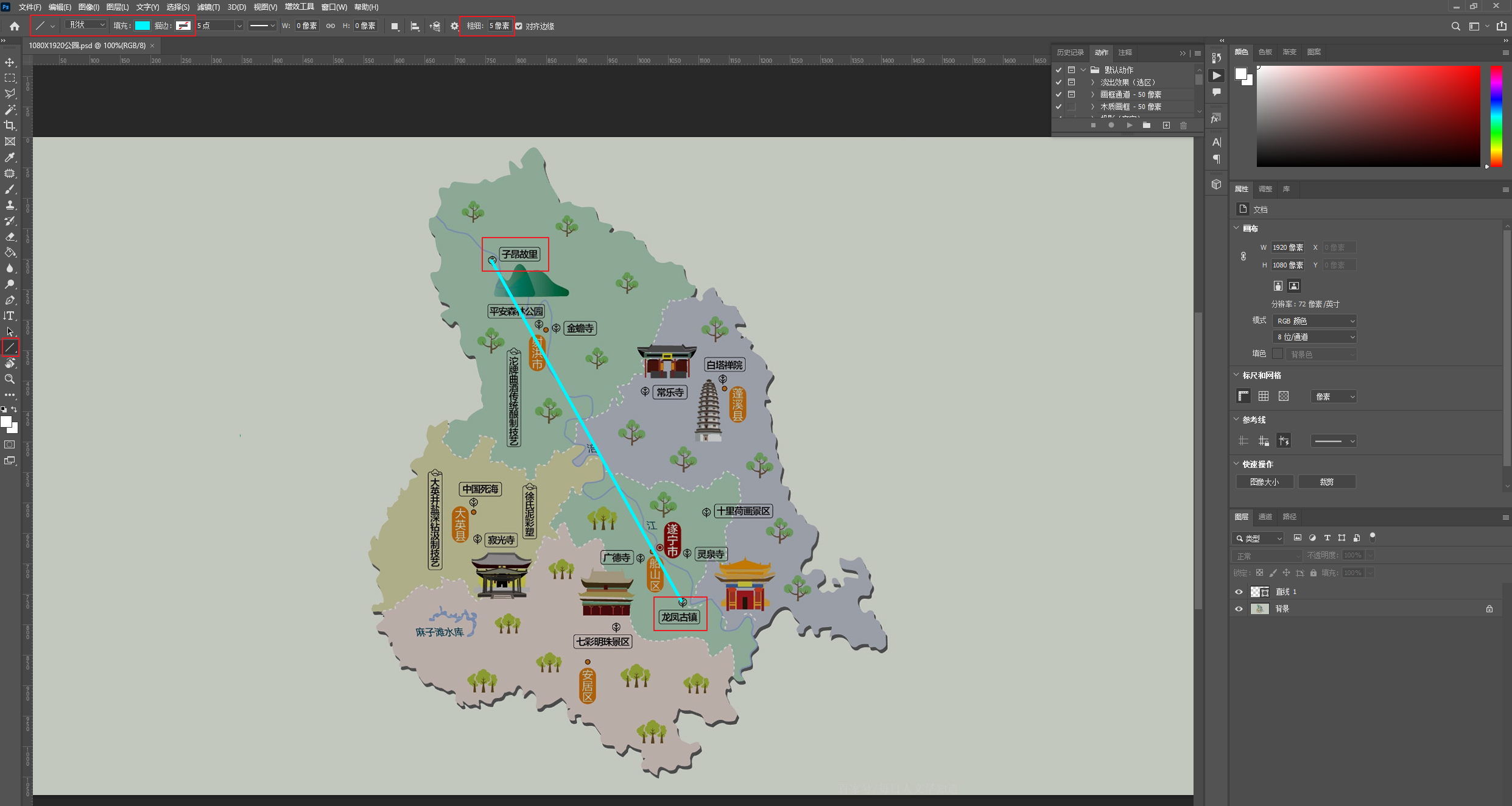Open the 形状 tool mode dropdown
Image resolution: width=1512 pixels, height=806 pixels.
(x=86, y=25)
